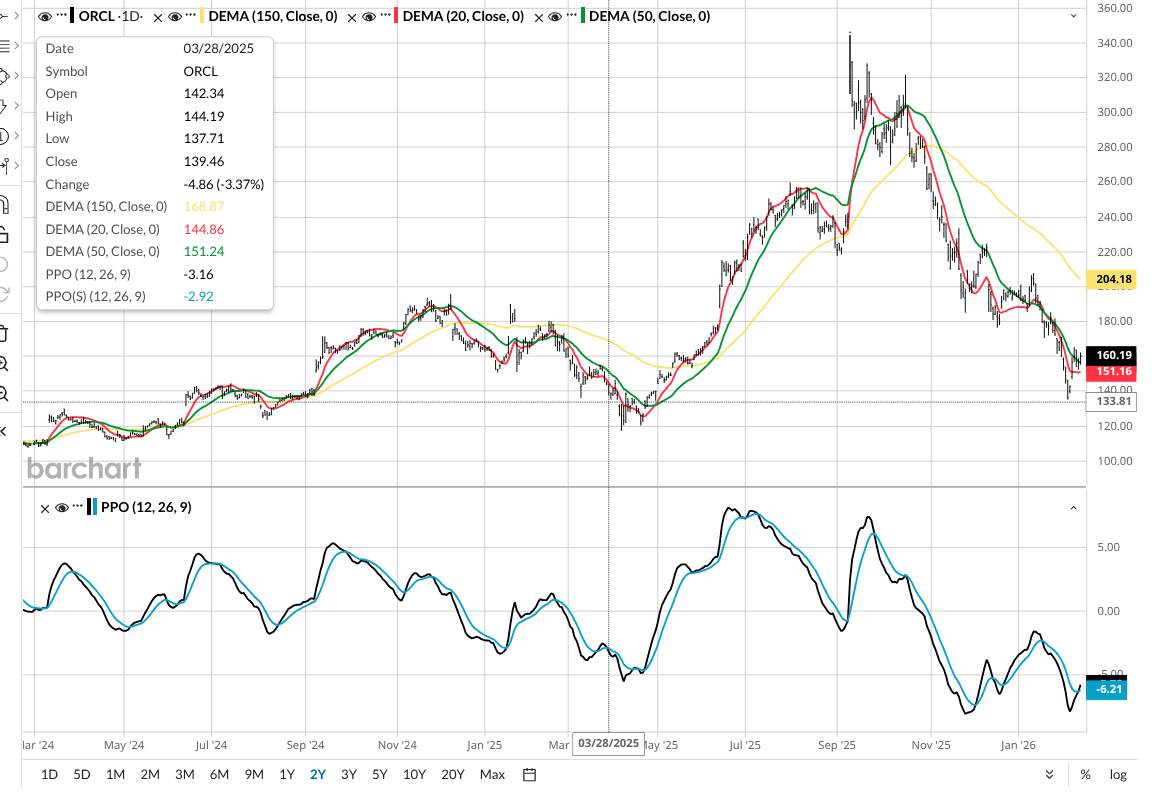Remove the DEMA (20, Close, 0) indicator

(x=352, y=17)
